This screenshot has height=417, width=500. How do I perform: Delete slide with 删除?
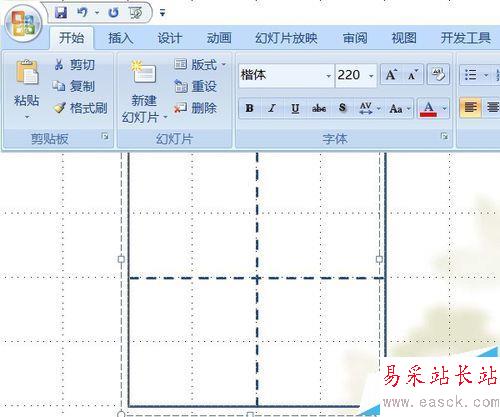[x=195, y=108]
